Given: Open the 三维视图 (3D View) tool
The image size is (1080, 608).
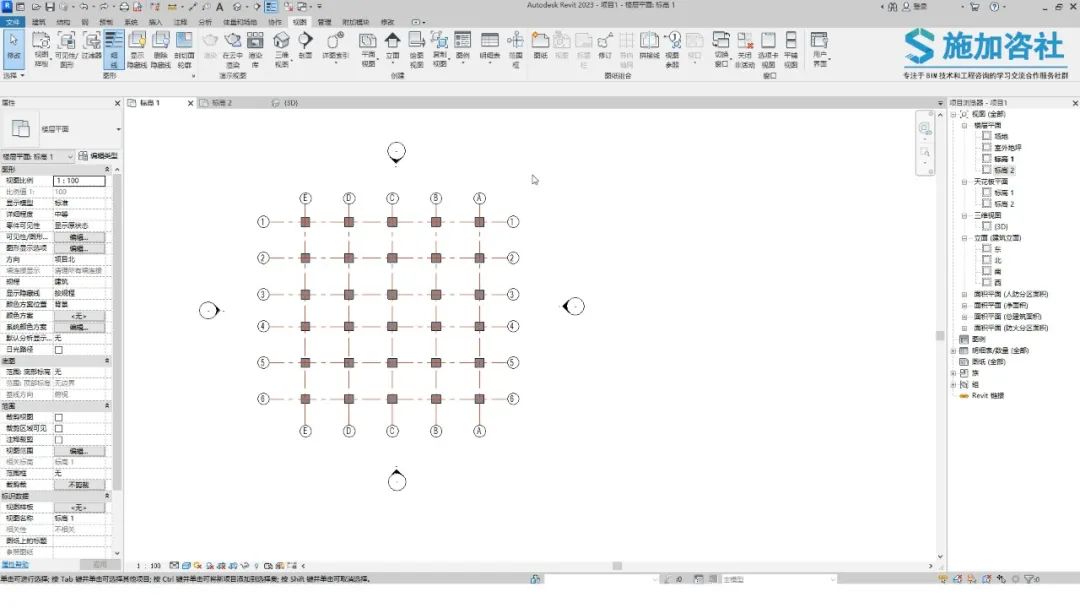Looking at the screenshot, I should 282,48.
